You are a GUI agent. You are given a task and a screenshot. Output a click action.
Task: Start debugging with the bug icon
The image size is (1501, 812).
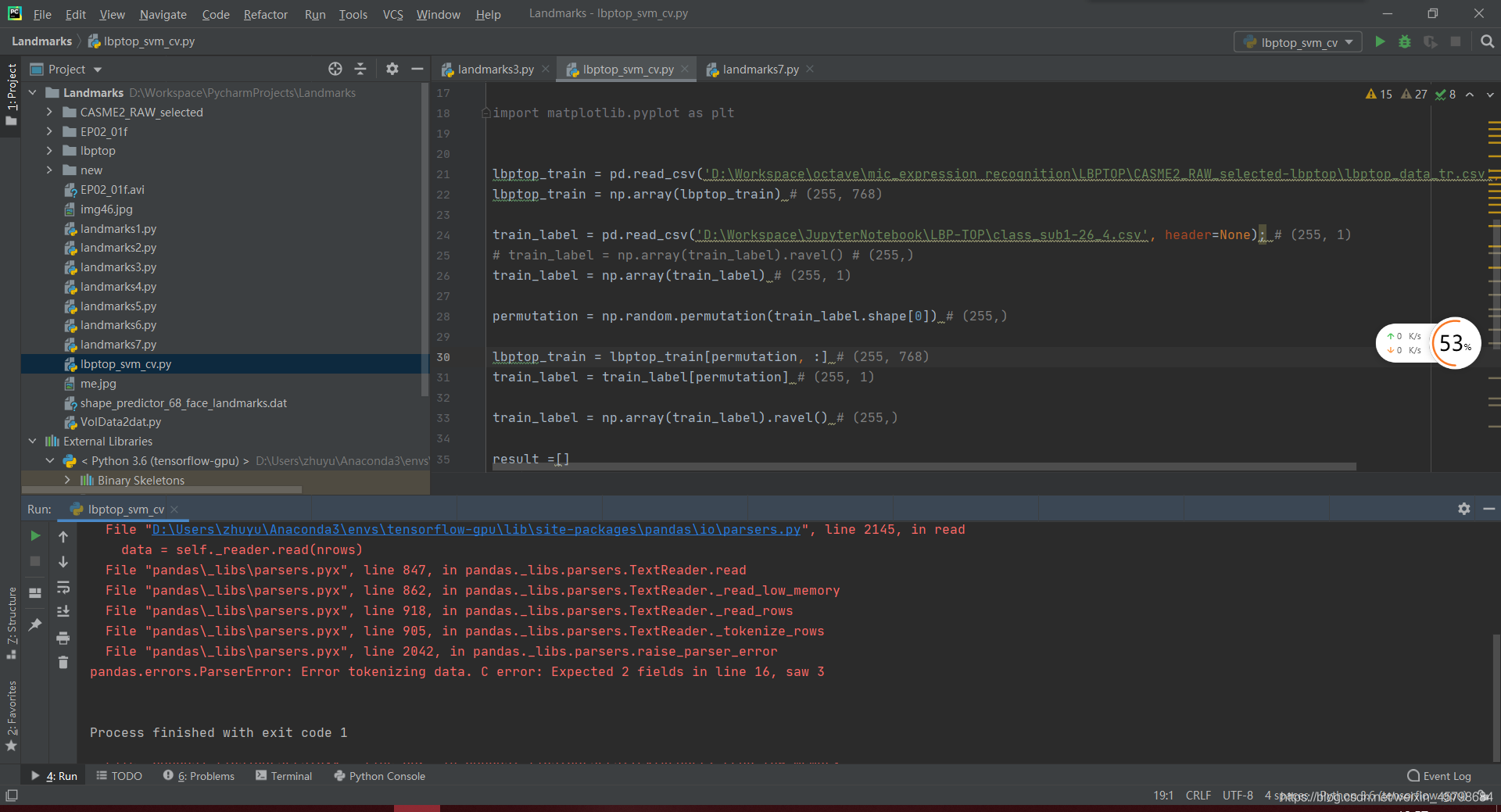1405,42
